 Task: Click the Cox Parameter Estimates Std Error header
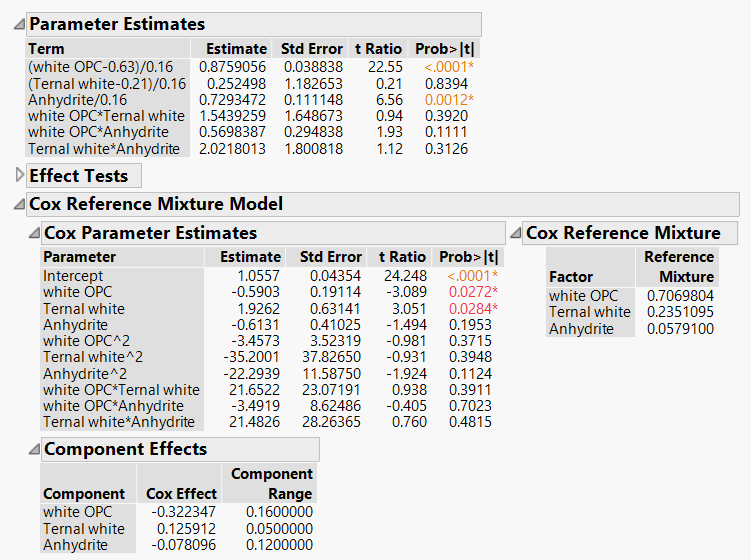click(x=330, y=257)
